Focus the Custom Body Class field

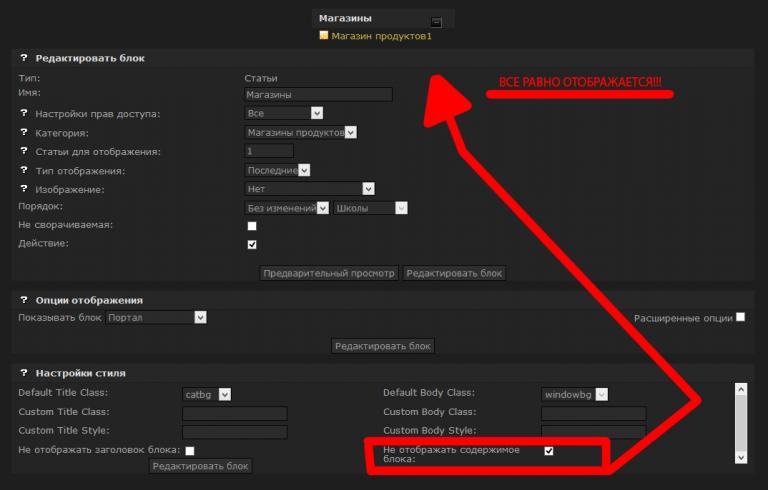[594, 413]
